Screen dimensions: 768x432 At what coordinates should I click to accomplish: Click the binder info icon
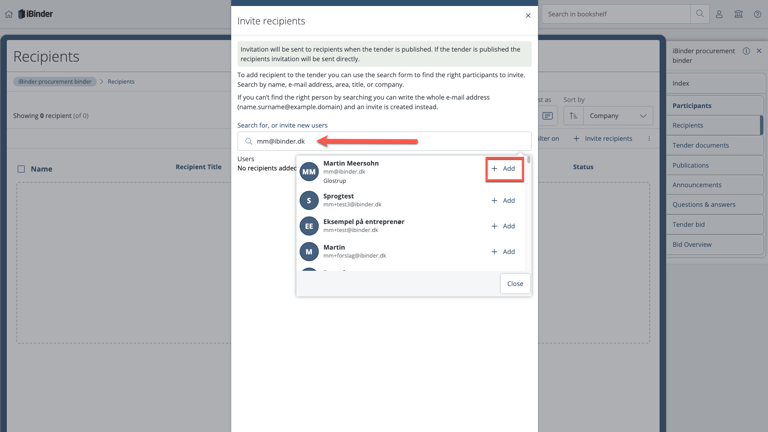746,51
